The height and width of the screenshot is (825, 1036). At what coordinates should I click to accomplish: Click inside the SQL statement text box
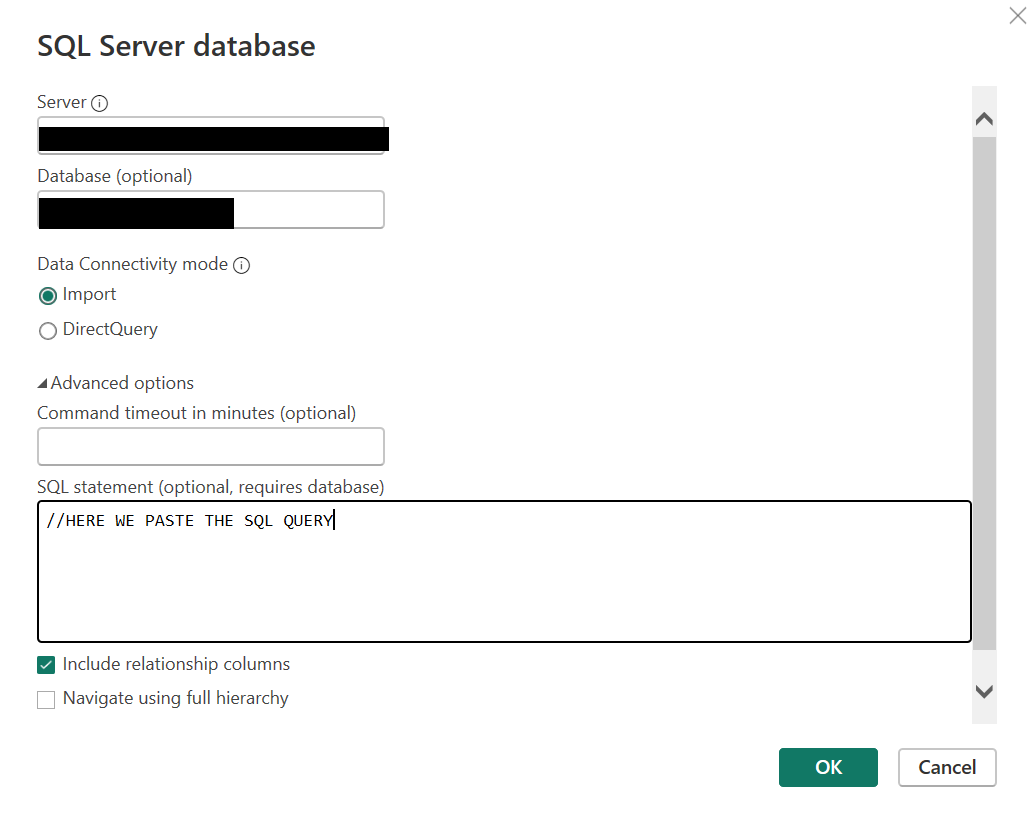(x=504, y=571)
